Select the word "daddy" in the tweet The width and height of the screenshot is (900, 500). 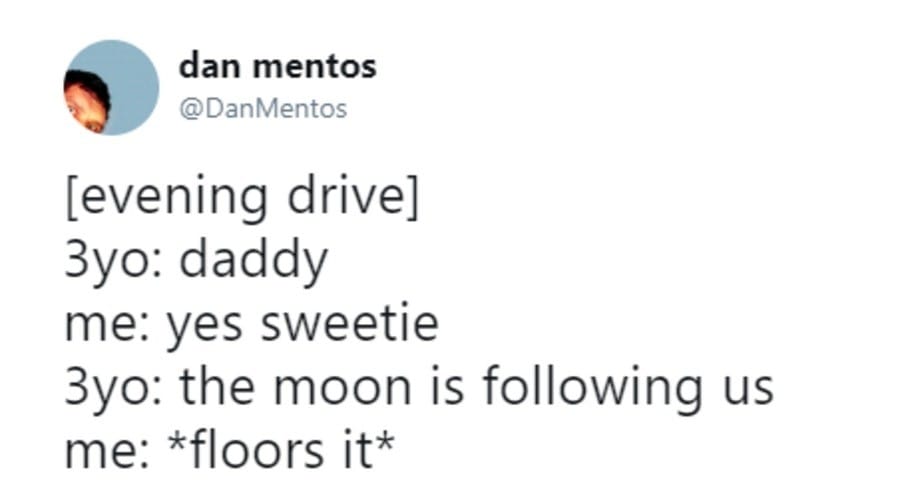[254, 261]
